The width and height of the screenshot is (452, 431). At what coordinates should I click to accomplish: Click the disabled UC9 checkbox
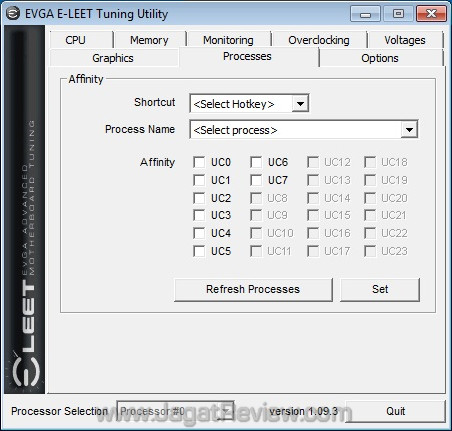click(256, 215)
